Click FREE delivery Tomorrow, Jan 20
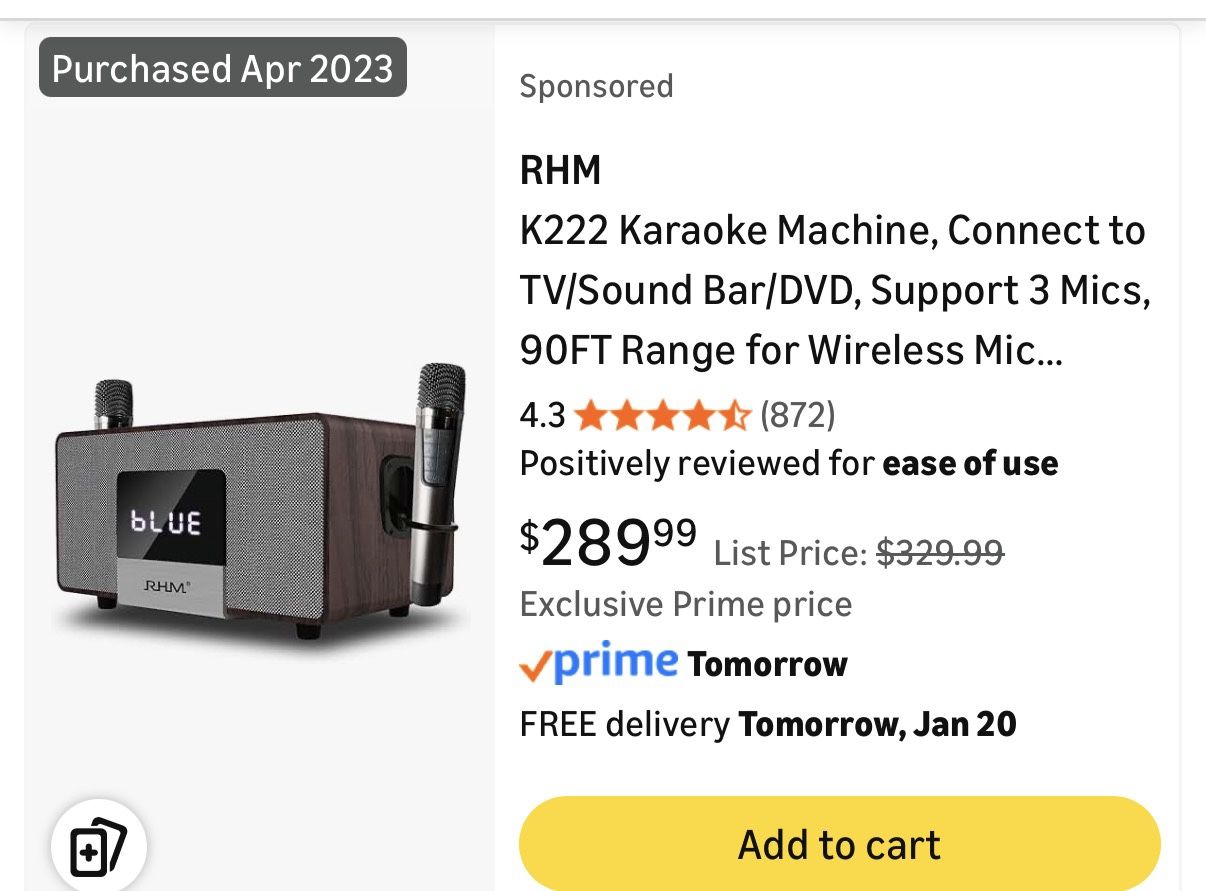 click(x=766, y=723)
